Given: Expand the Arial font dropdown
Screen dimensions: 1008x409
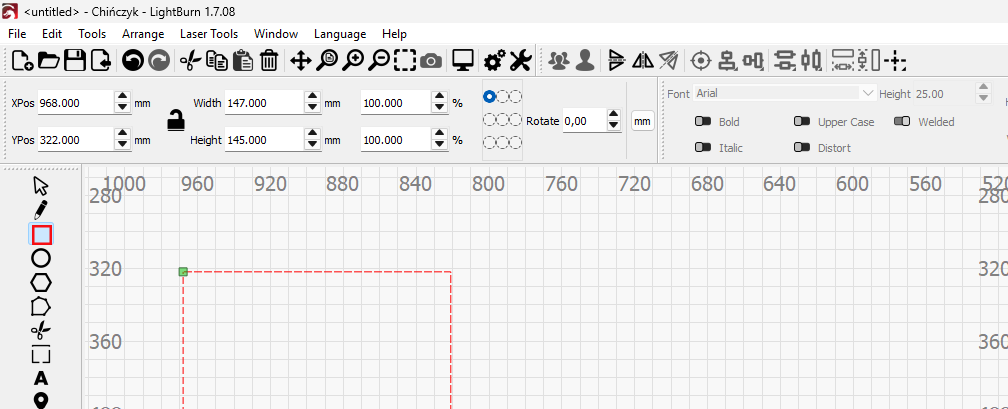Looking at the screenshot, I should tap(867, 93).
